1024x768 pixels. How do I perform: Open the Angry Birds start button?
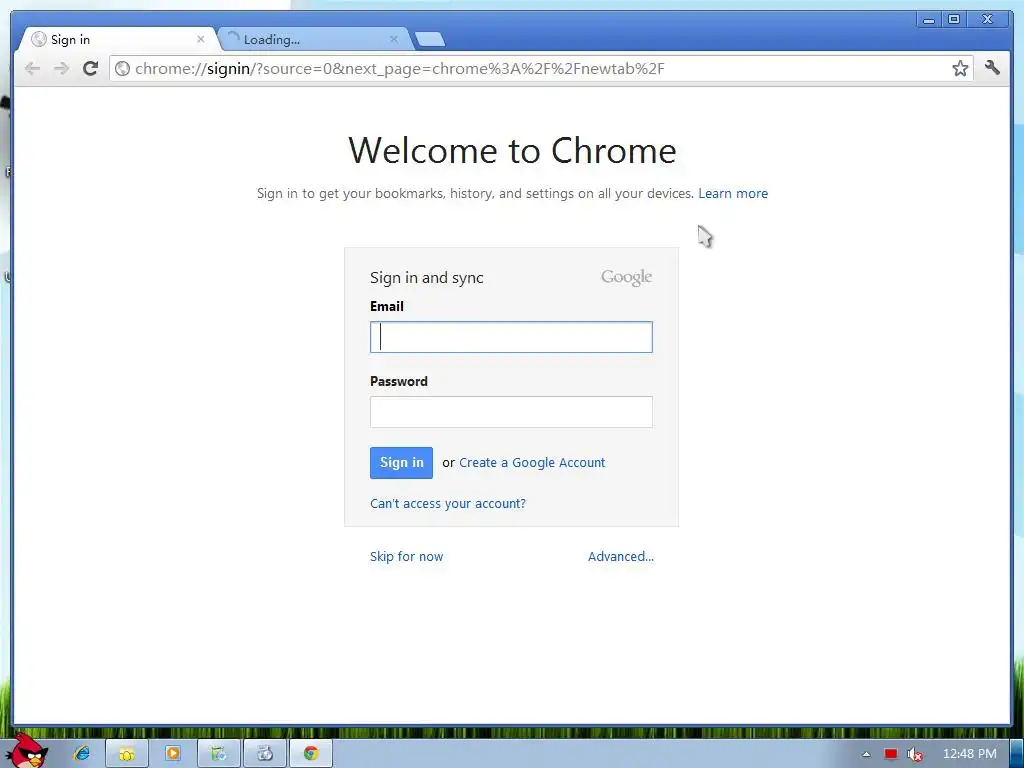tap(26, 750)
